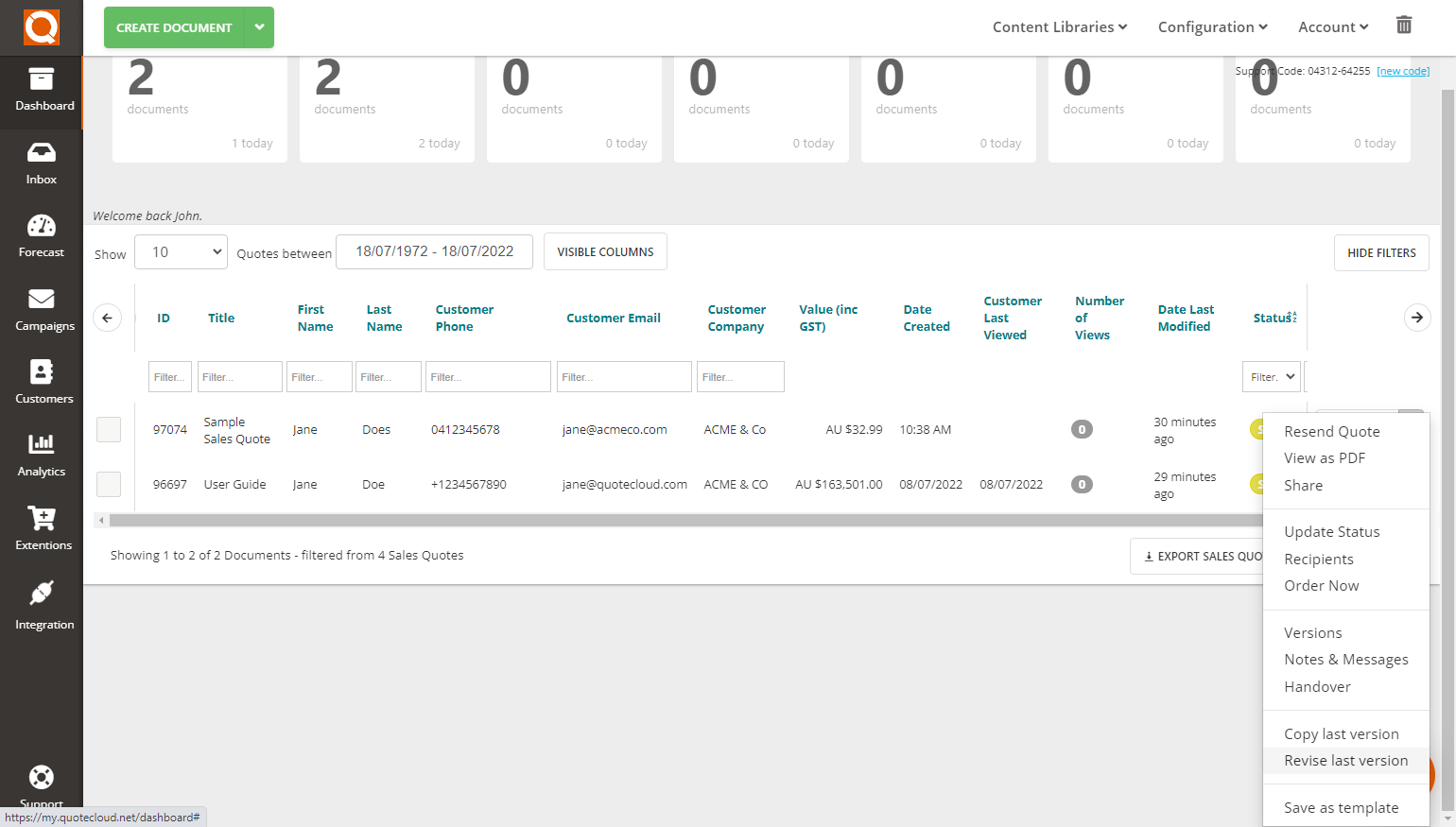Screen dimensions: 1456x827
Task: Click the Visible Columns button
Action: (x=605, y=252)
